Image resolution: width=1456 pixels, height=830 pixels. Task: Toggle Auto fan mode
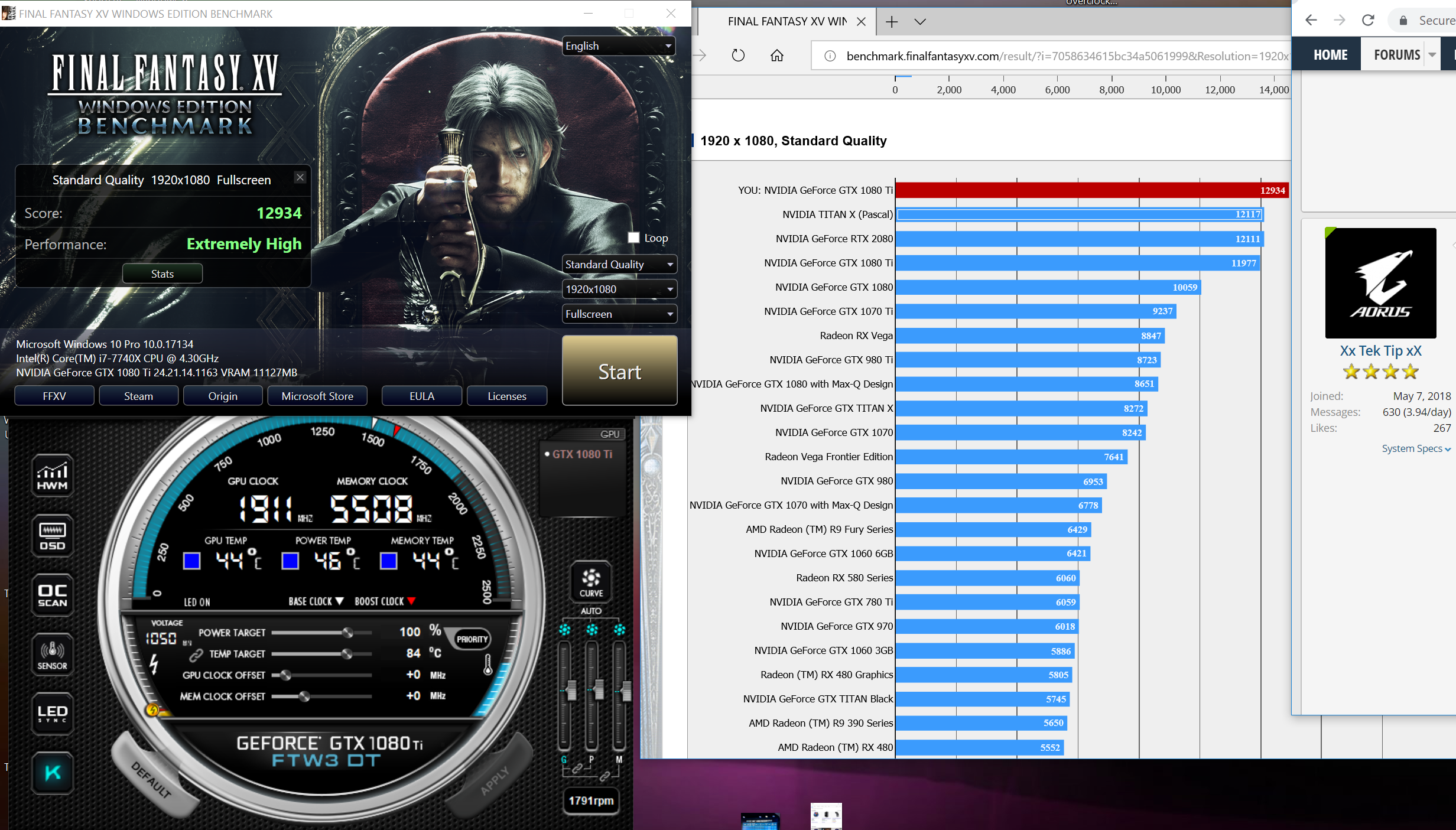[x=591, y=611]
